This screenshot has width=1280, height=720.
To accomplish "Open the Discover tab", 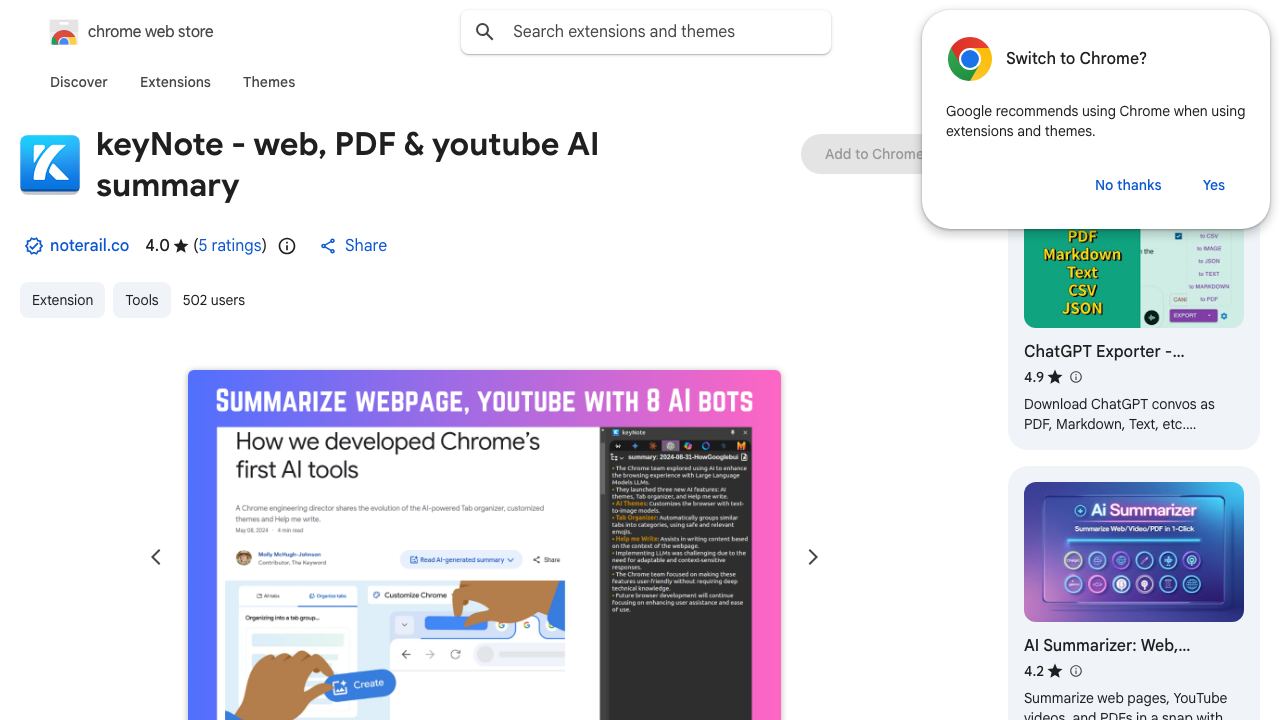I will (x=79, y=82).
